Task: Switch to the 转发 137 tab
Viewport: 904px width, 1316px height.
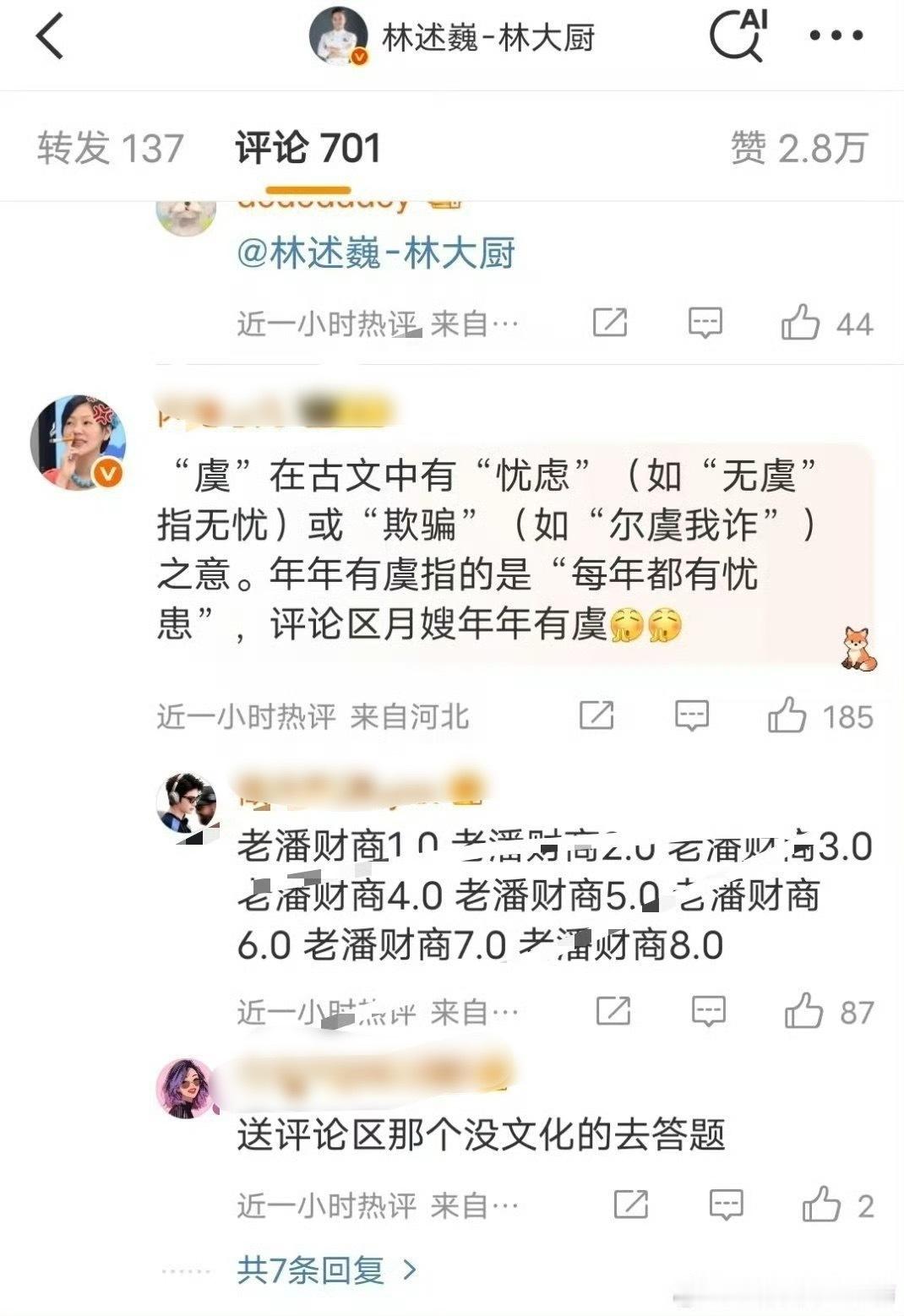Action: [111, 149]
